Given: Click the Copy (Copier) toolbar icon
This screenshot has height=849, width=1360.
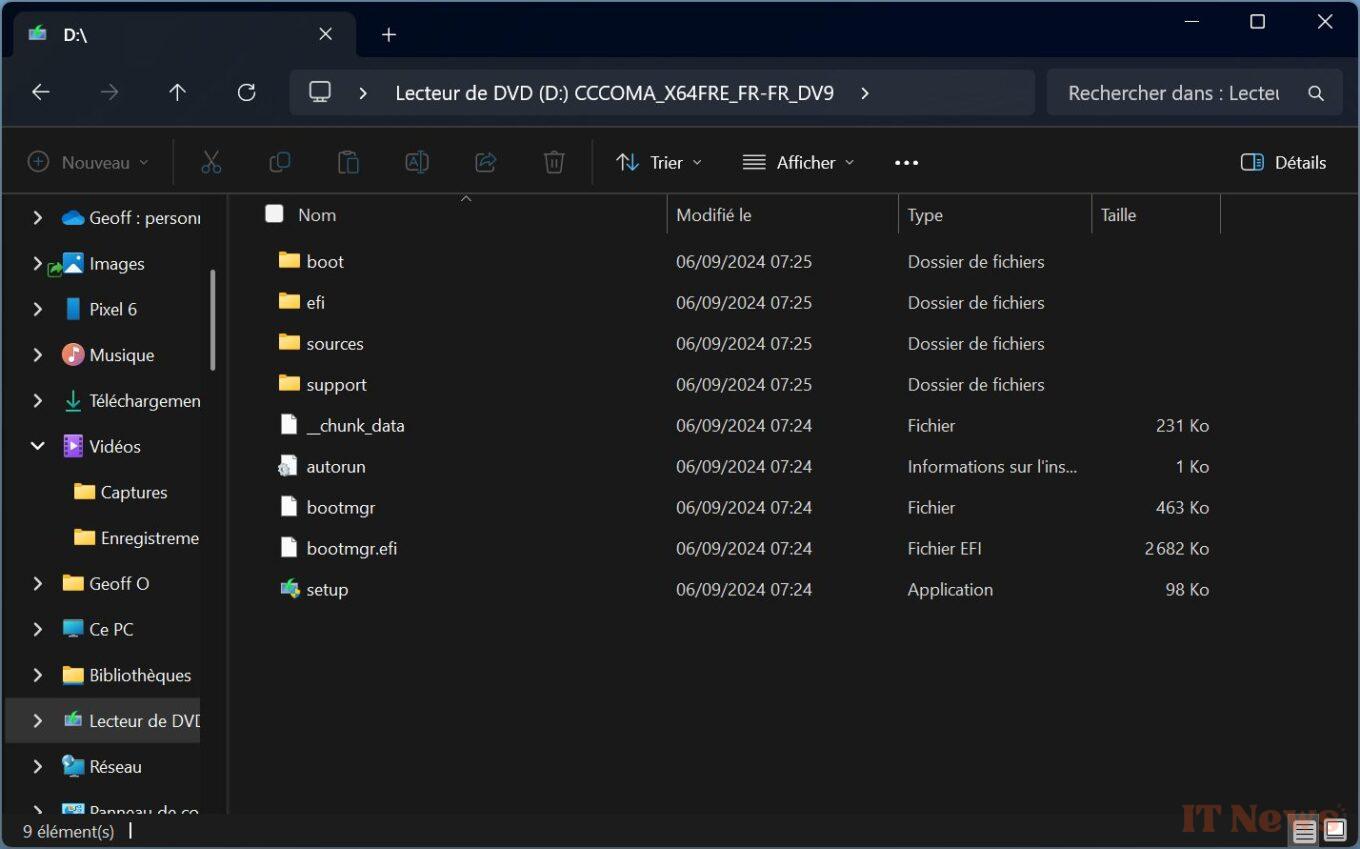Looking at the screenshot, I should (280, 162).
